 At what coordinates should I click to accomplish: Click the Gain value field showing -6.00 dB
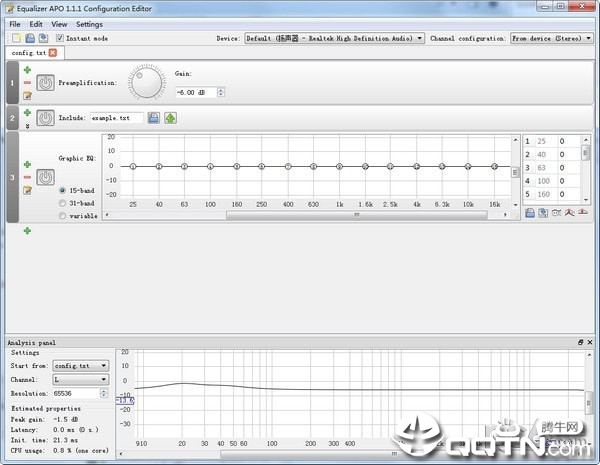click(x=196, y=92)
